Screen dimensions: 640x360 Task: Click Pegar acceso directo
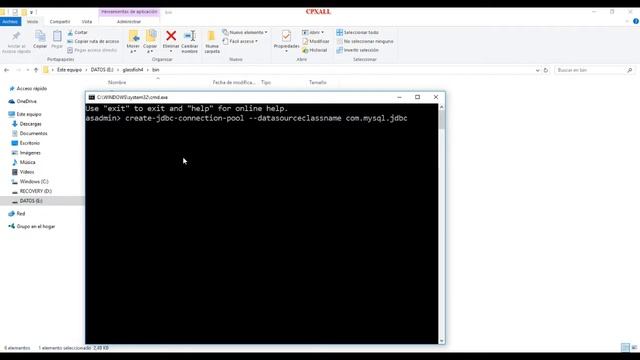(92, 50)
